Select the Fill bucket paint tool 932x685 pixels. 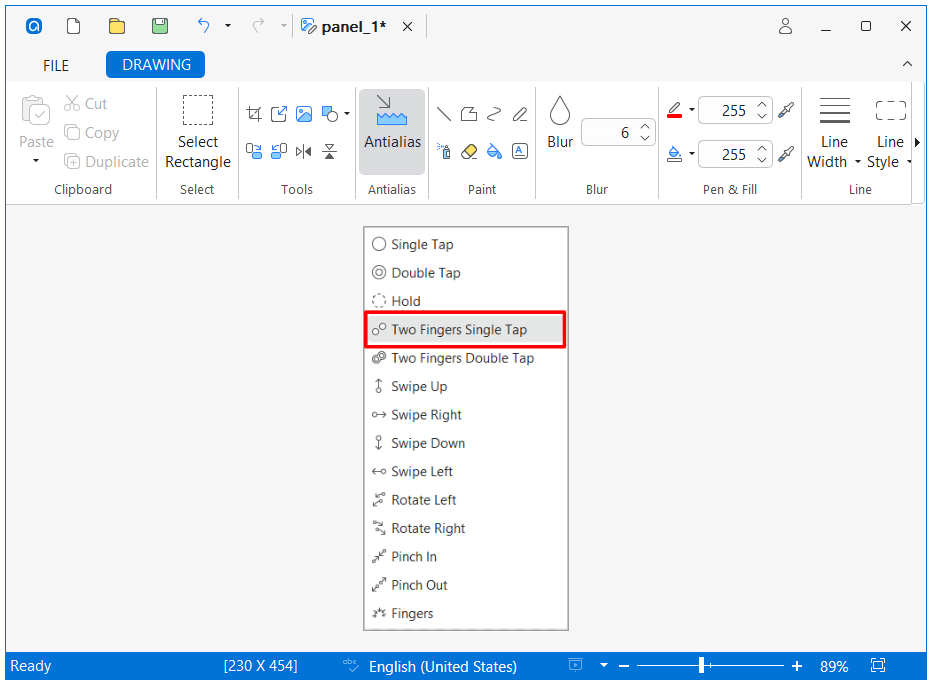[x=494, y=151]
